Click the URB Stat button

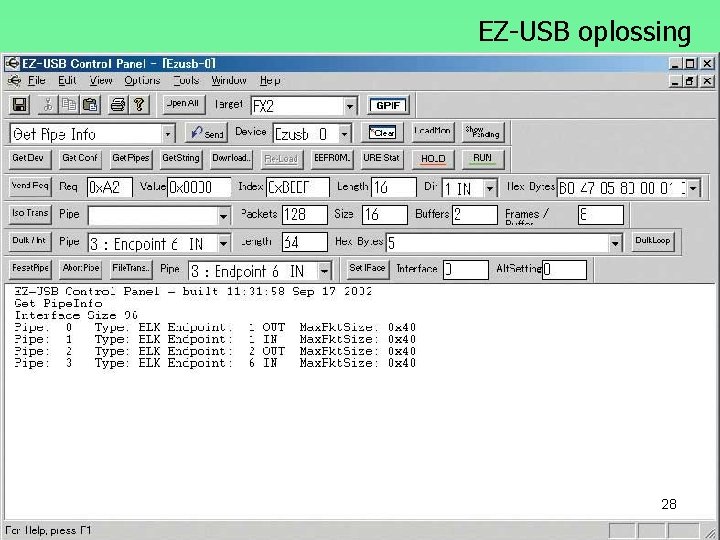[382, 159]
